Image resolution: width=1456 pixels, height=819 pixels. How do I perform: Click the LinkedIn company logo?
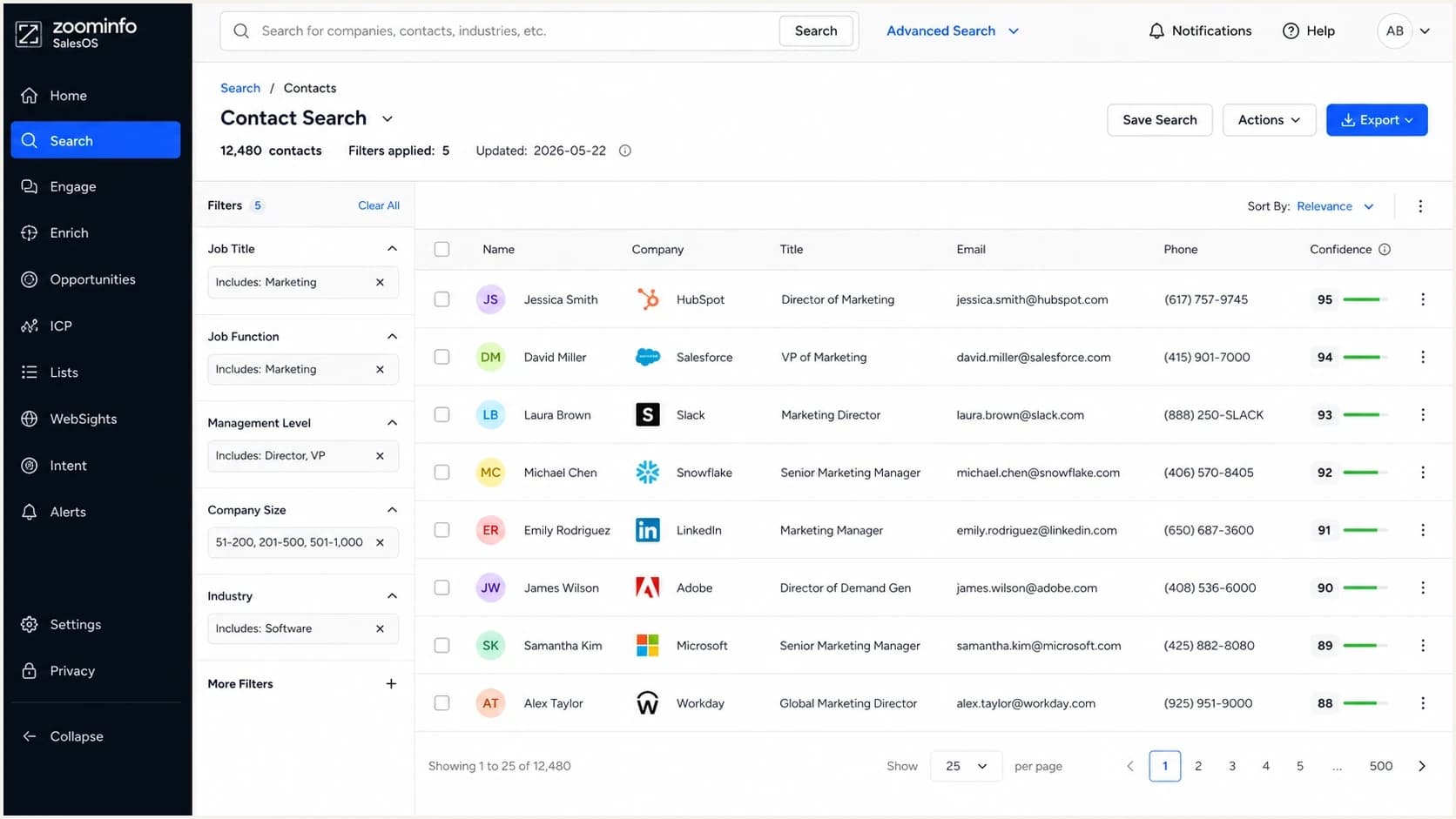648,530
